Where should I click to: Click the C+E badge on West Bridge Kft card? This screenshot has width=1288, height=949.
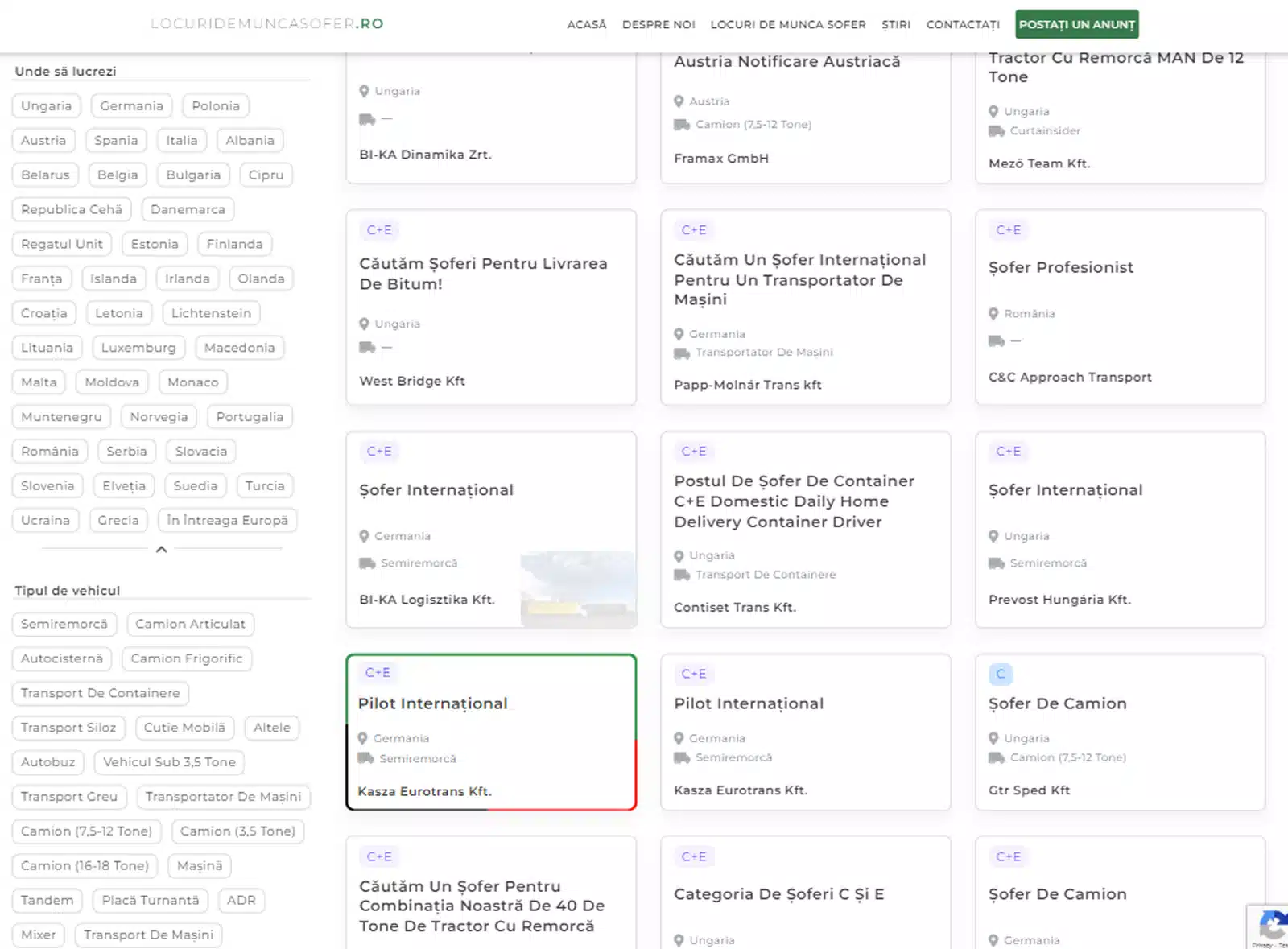379,230
